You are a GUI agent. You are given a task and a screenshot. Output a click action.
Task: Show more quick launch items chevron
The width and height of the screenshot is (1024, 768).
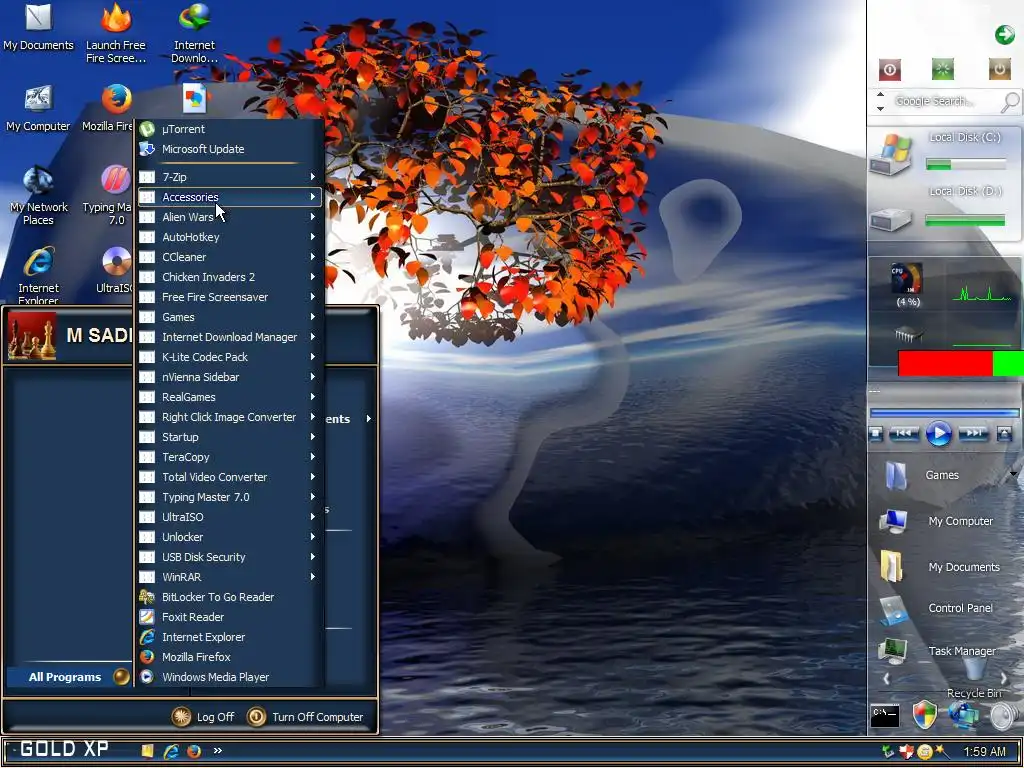[x=217, y=750]
